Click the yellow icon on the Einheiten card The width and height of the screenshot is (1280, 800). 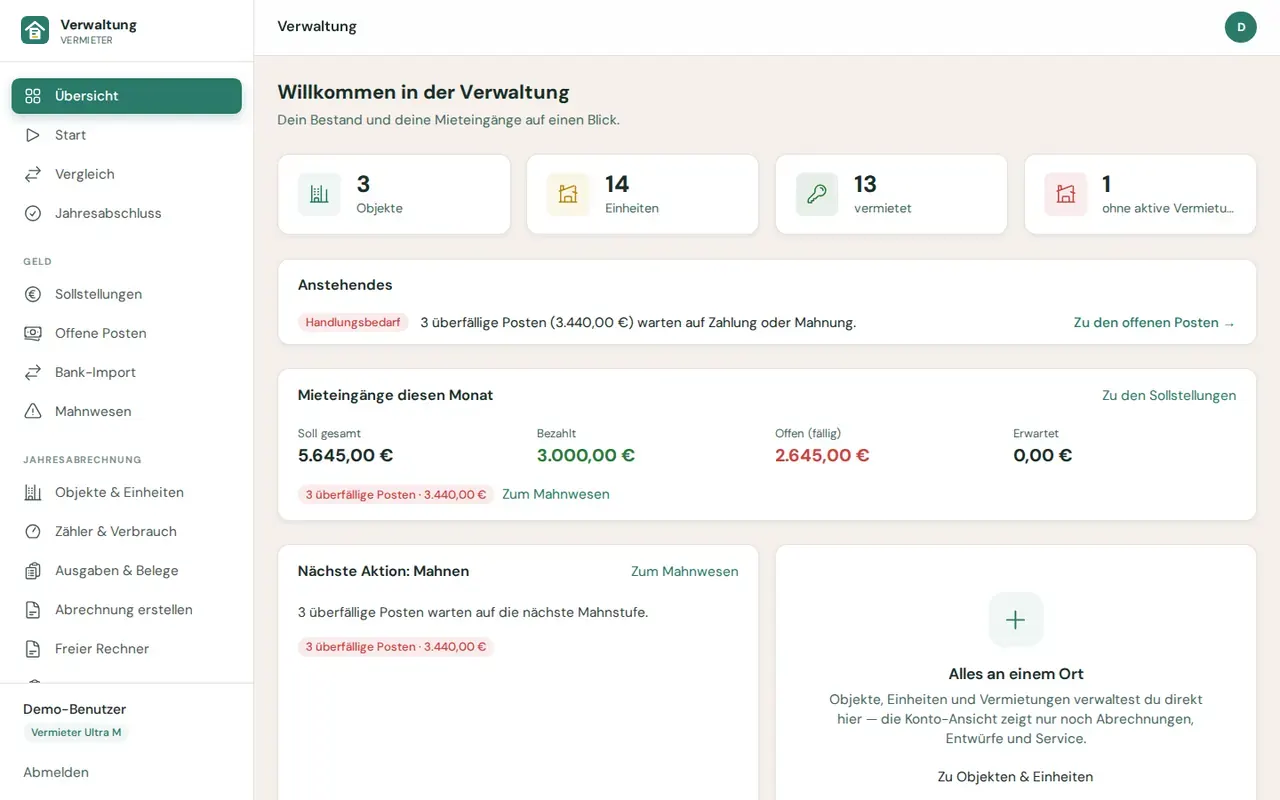[x=568, y=194]
